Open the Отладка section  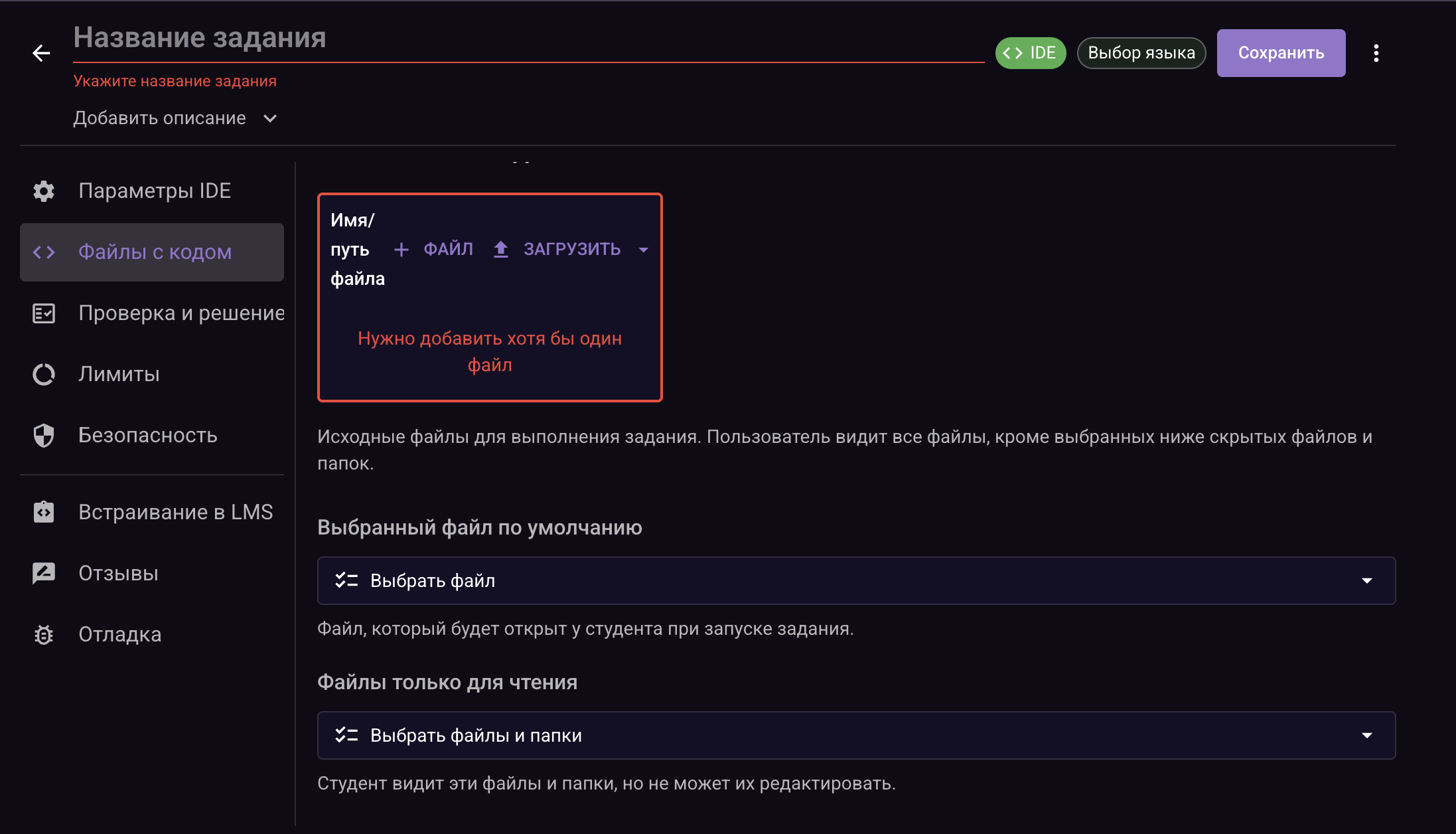point(152,634)
